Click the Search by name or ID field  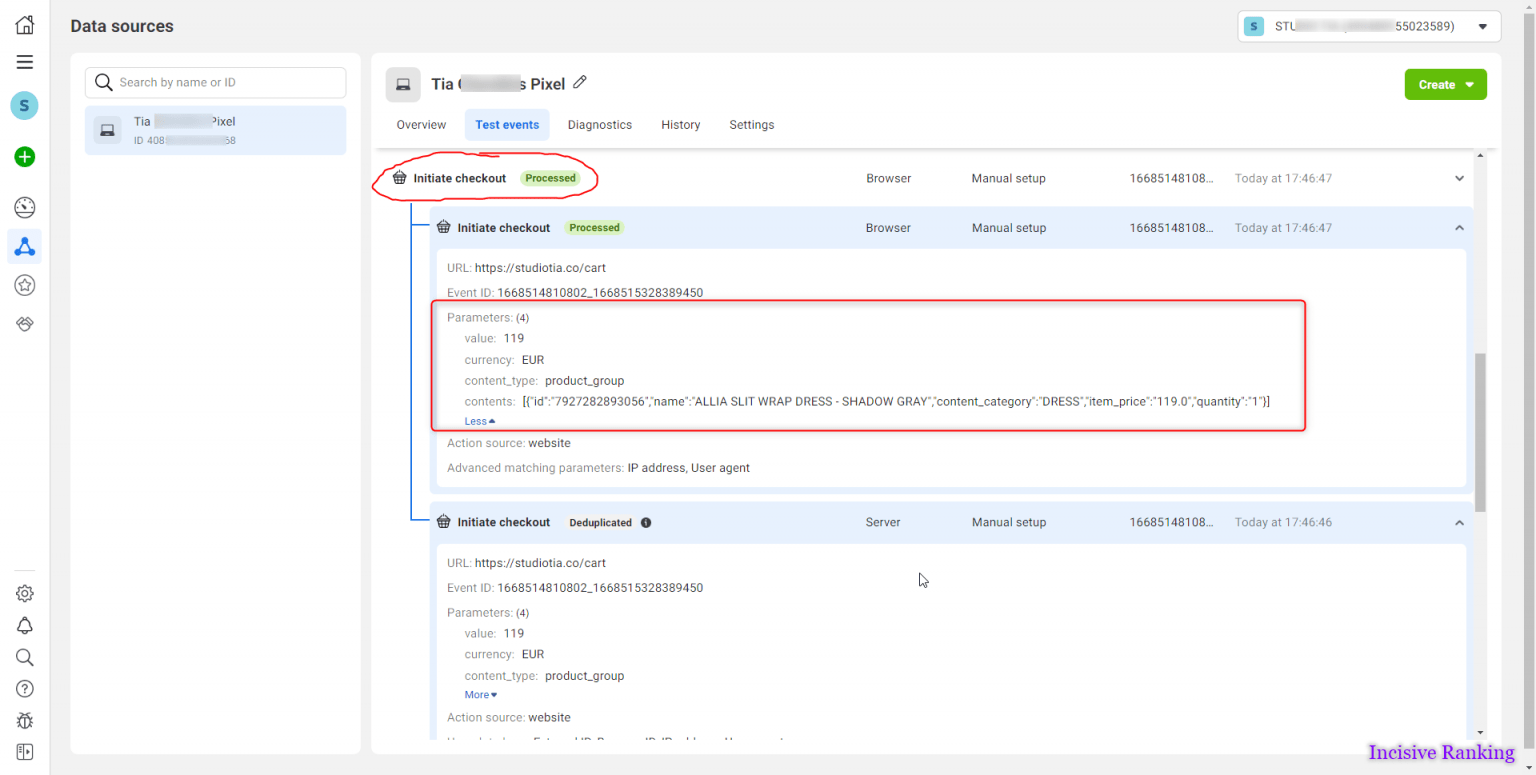[215, 82]
